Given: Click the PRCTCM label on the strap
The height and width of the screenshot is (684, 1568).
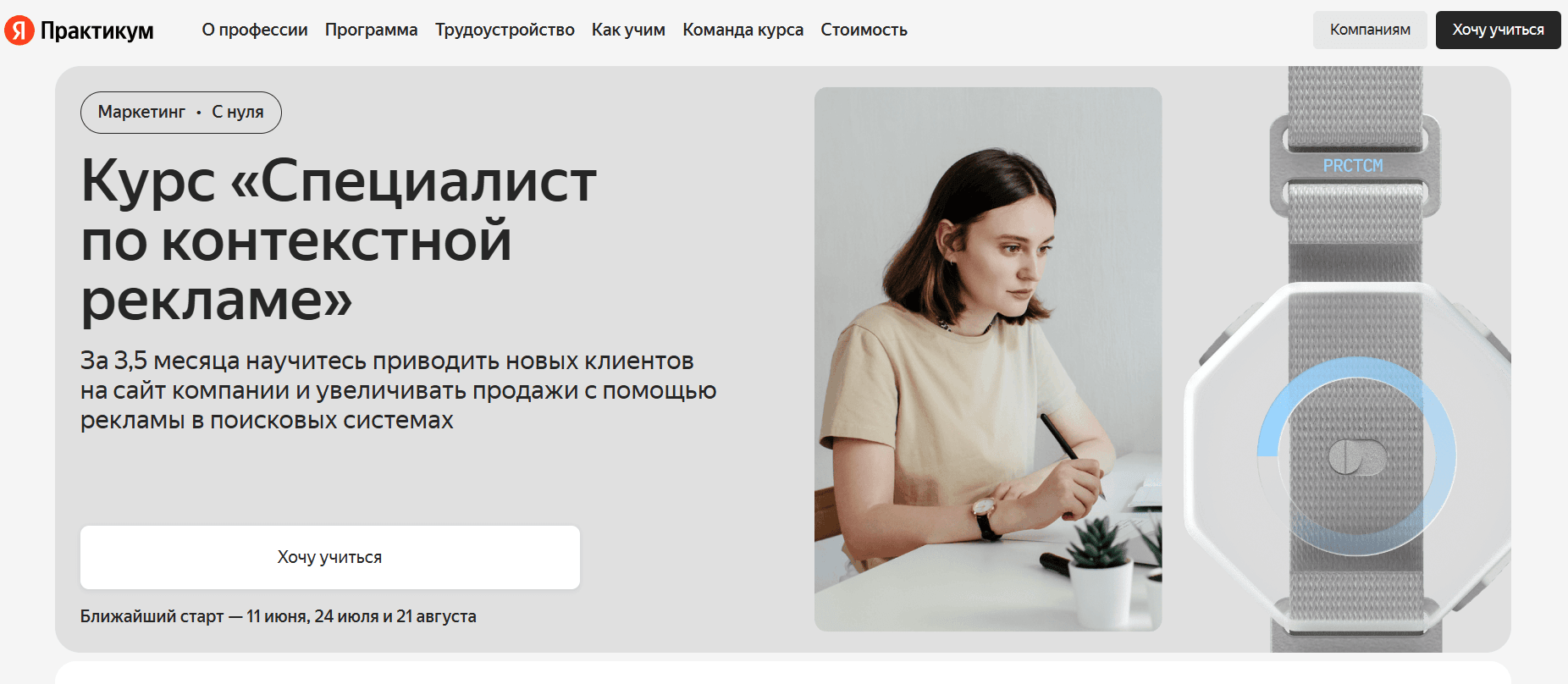Looking at the screenshot, I should tap(1353, 166).
